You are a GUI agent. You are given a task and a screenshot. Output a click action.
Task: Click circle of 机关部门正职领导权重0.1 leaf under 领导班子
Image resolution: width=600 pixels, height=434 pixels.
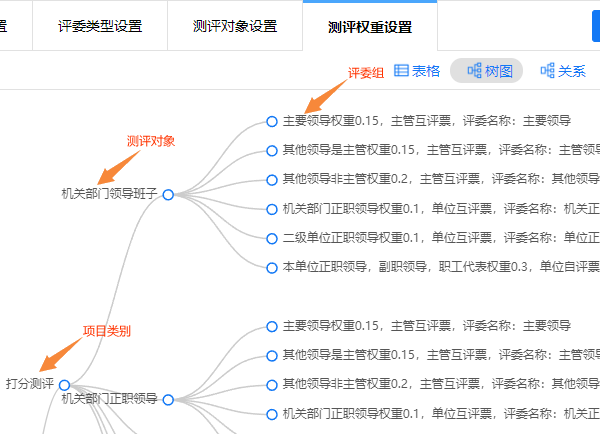272,209
